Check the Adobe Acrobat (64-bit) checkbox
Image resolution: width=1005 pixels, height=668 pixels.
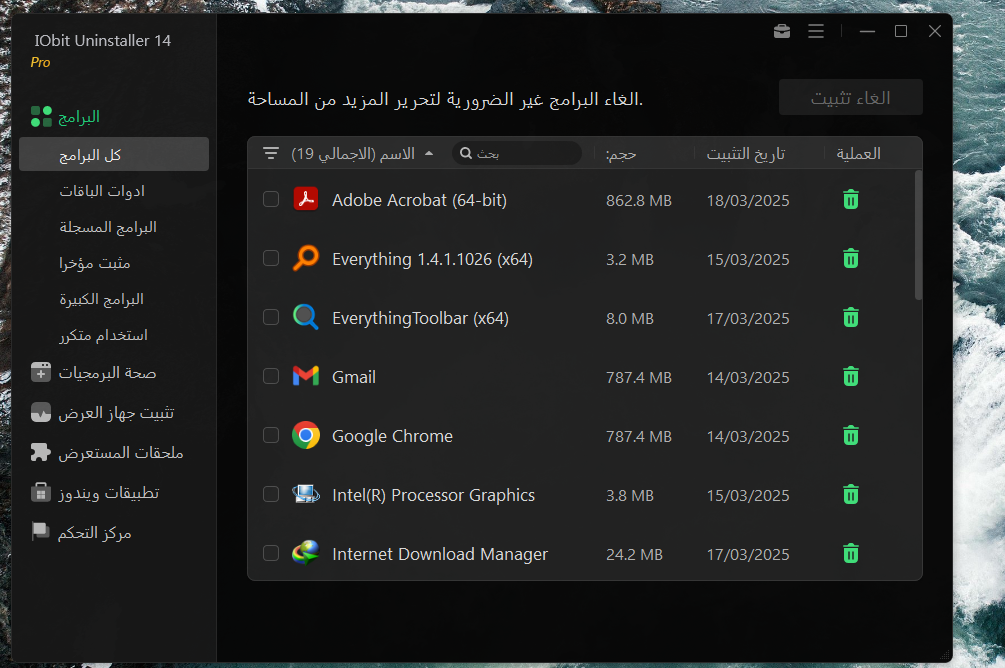(x=271, y=200)
